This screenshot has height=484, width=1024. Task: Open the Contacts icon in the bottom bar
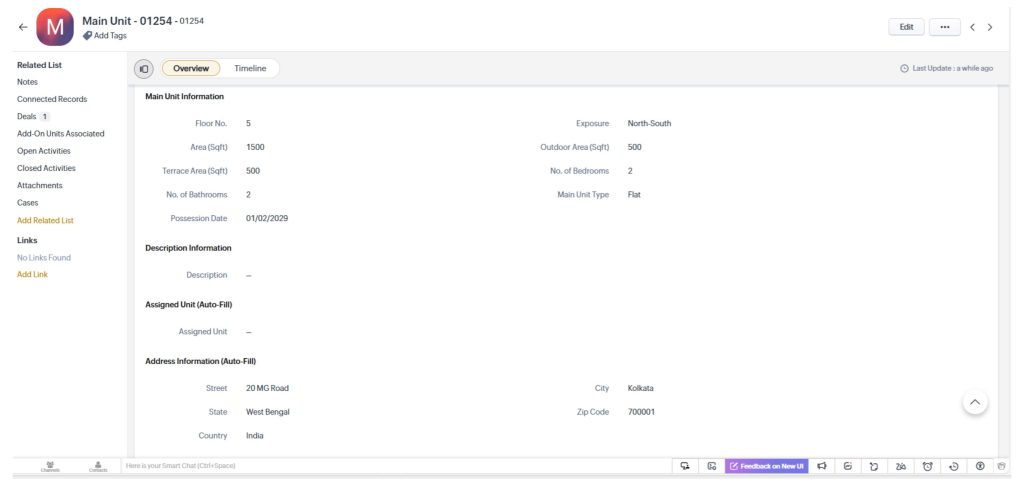[x=98, y=466]
